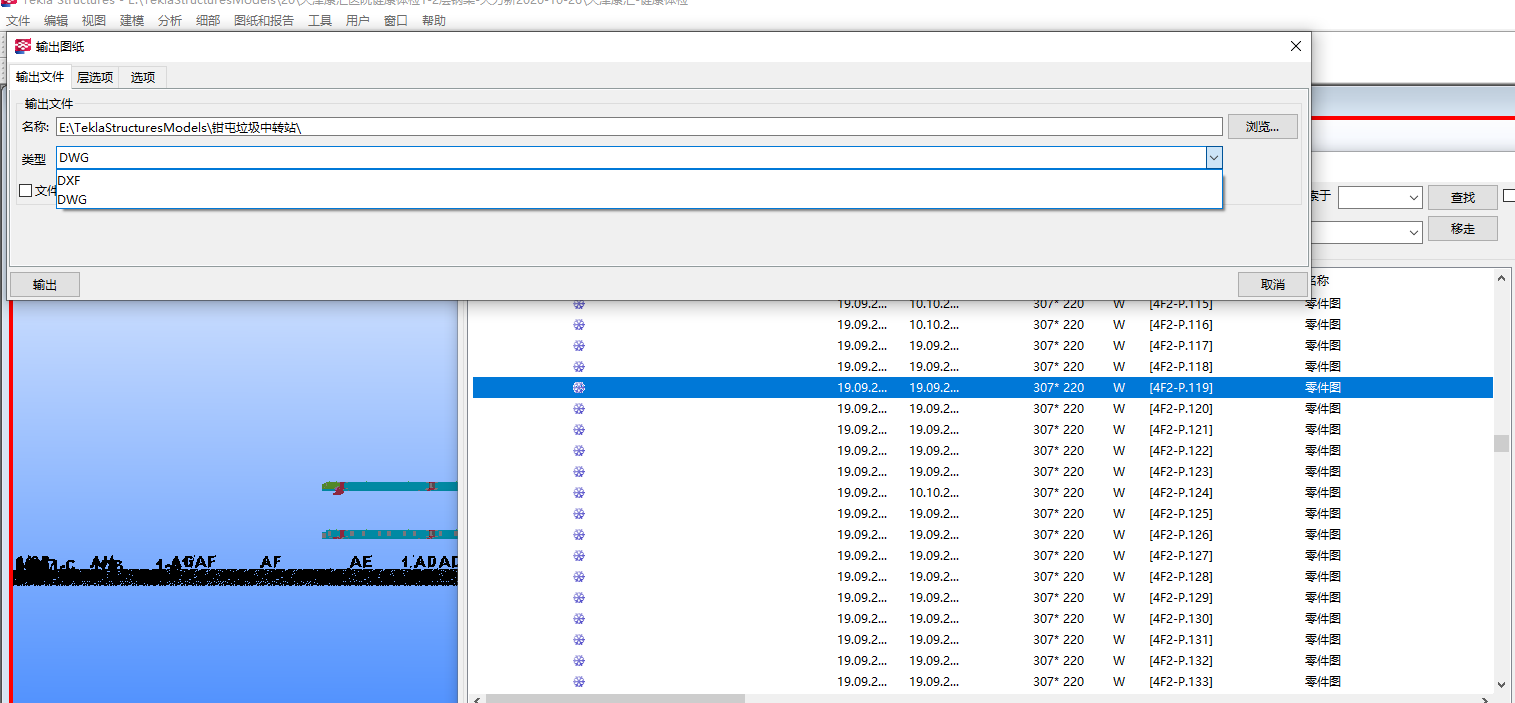Open the 建模 menu
The image size is (1515, 703).
click(132, 20)
